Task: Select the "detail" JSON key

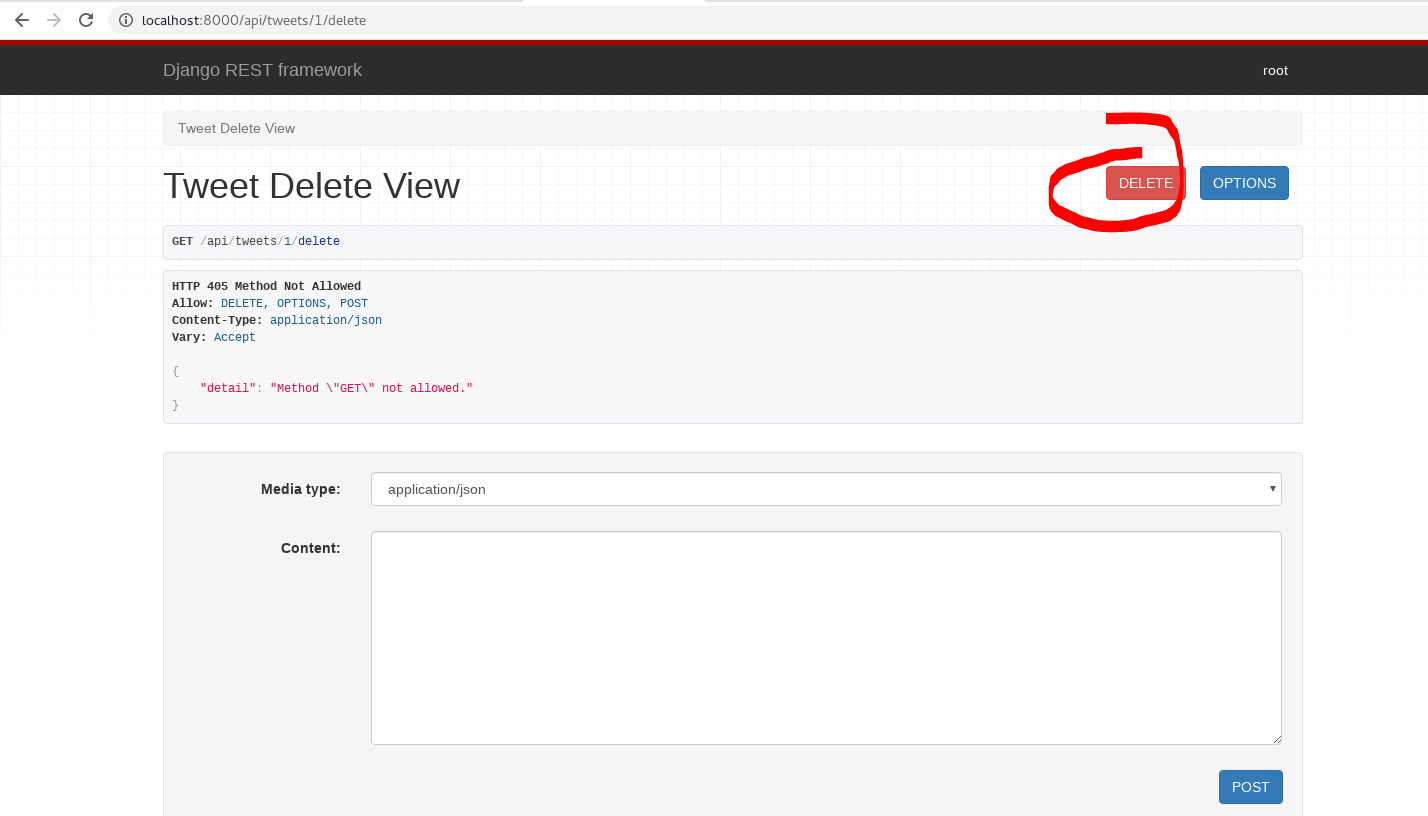Action: (x=228, y=388)
